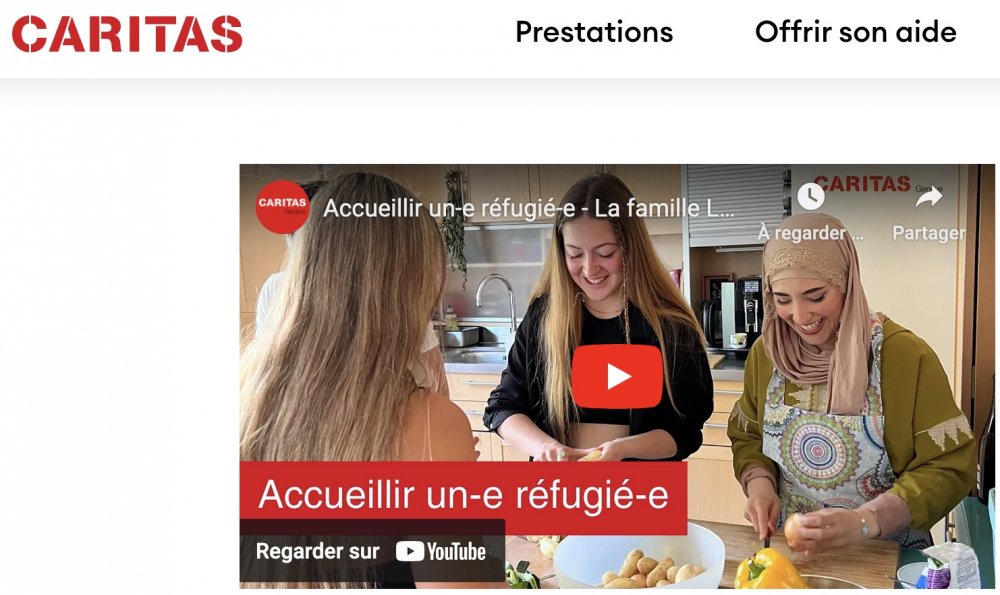Click the kitchen faucet in the video frame
The width and height of the screenshot is (1000, 595).
coord(497,300)
